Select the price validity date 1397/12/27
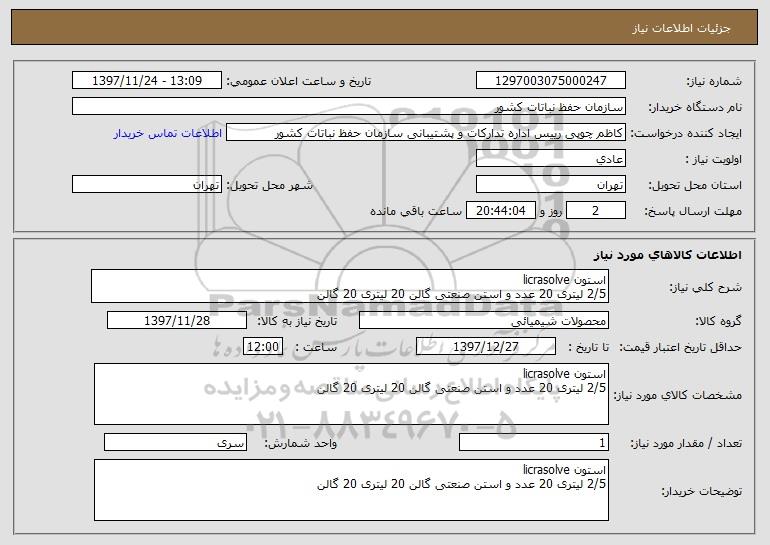Image resolution: width=770 pixels, height=545 pixels. 486,346
